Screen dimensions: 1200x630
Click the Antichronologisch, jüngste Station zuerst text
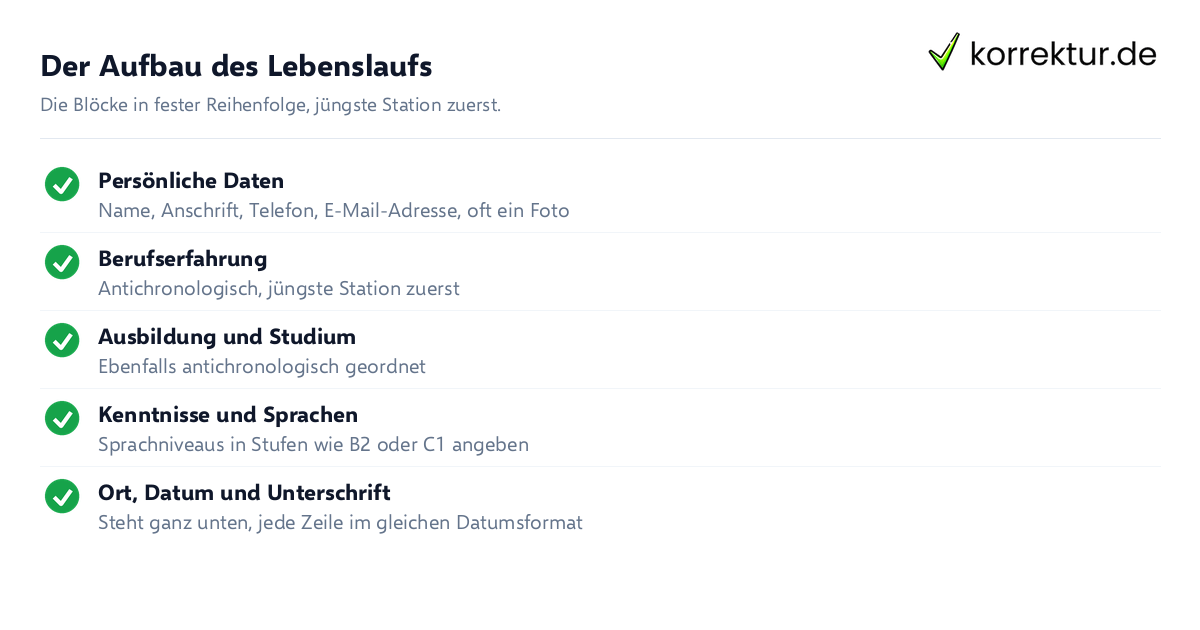click(279, 289)
